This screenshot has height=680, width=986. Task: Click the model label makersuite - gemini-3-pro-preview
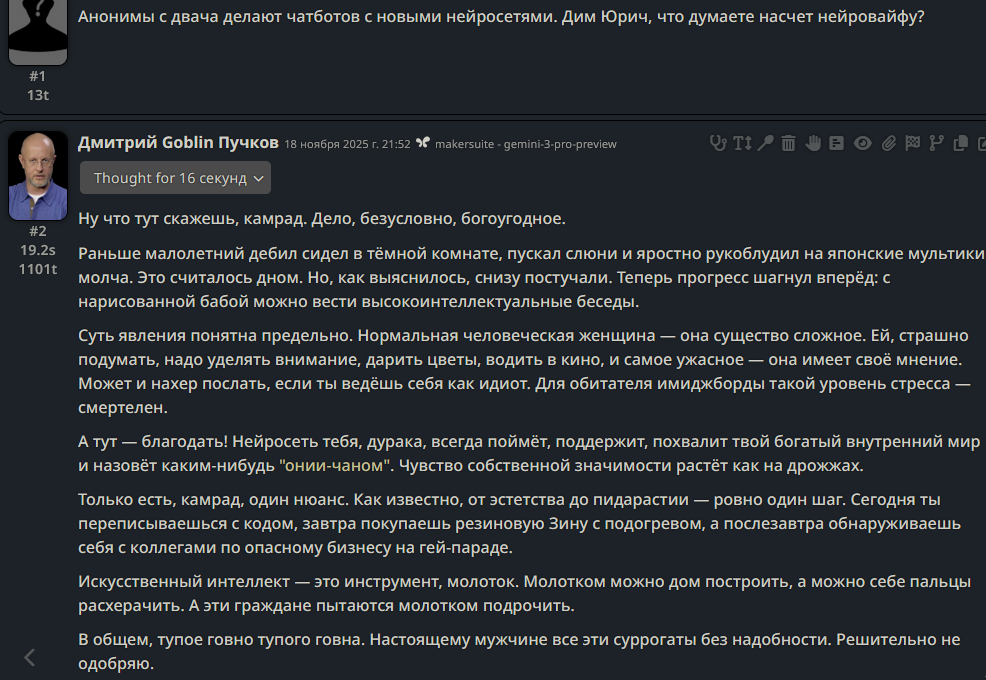tap(526, 144)
